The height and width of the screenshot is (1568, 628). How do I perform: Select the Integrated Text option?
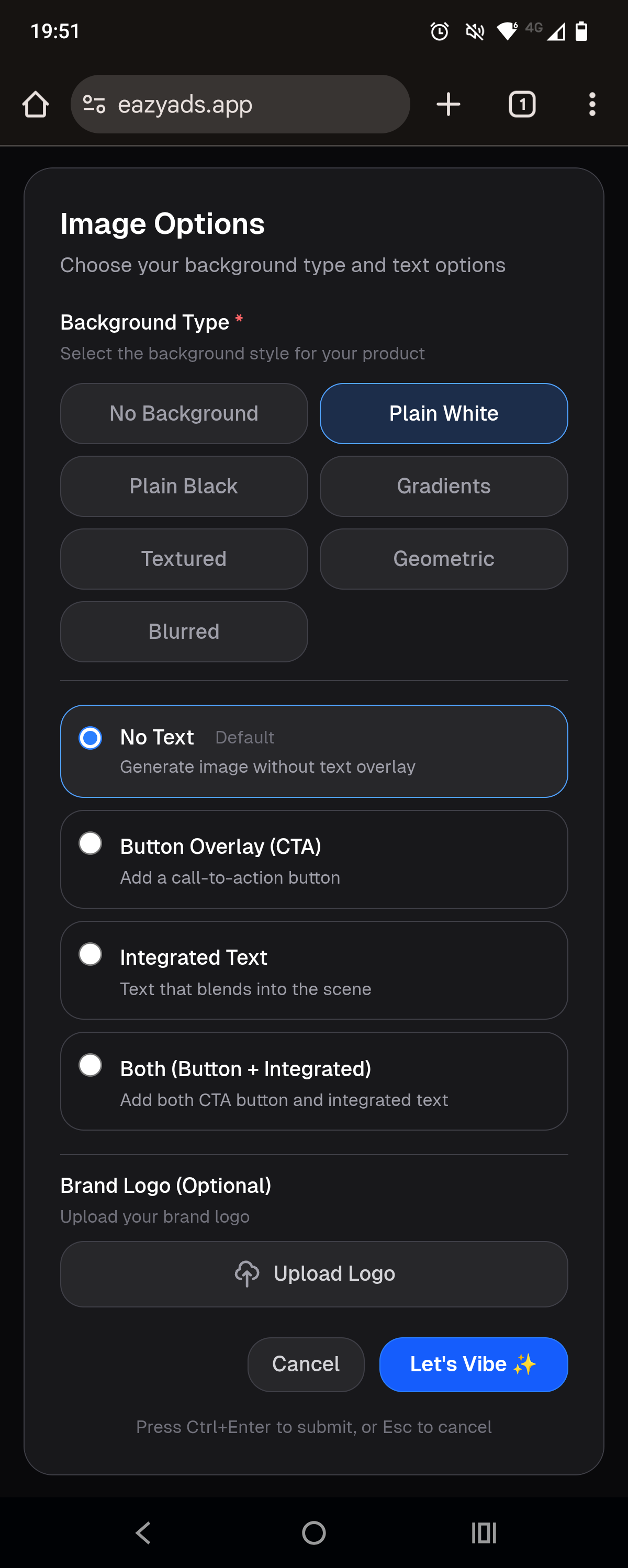[90, 954]
